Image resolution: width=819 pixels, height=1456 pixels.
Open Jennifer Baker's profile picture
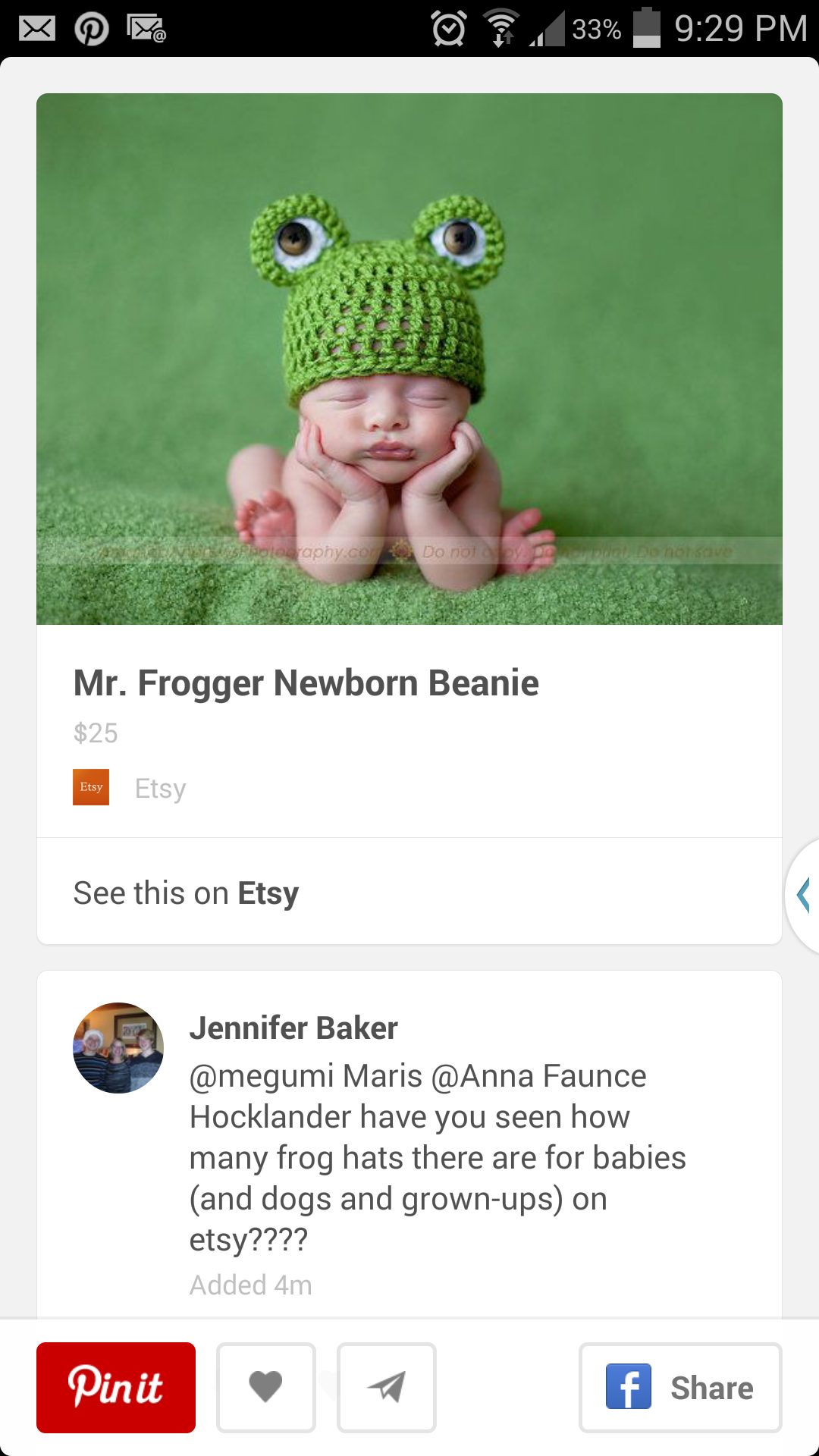(118, 1048)
